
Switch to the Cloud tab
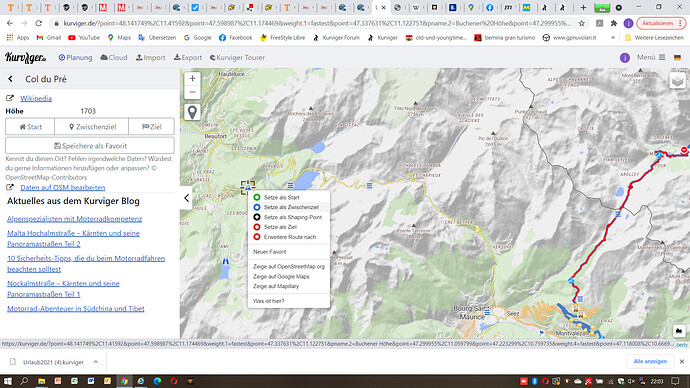tap(114, 58)
